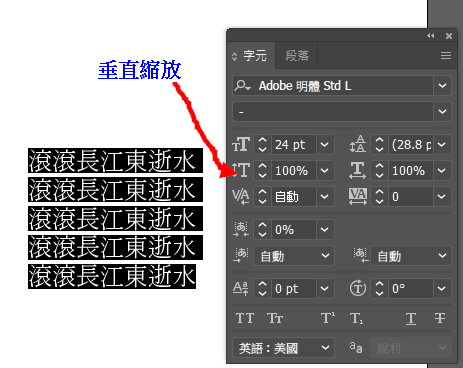Open tsume 0% dropdown
Image resolution: width=463 pixels, height=368 pixels.
pos(325,230)
